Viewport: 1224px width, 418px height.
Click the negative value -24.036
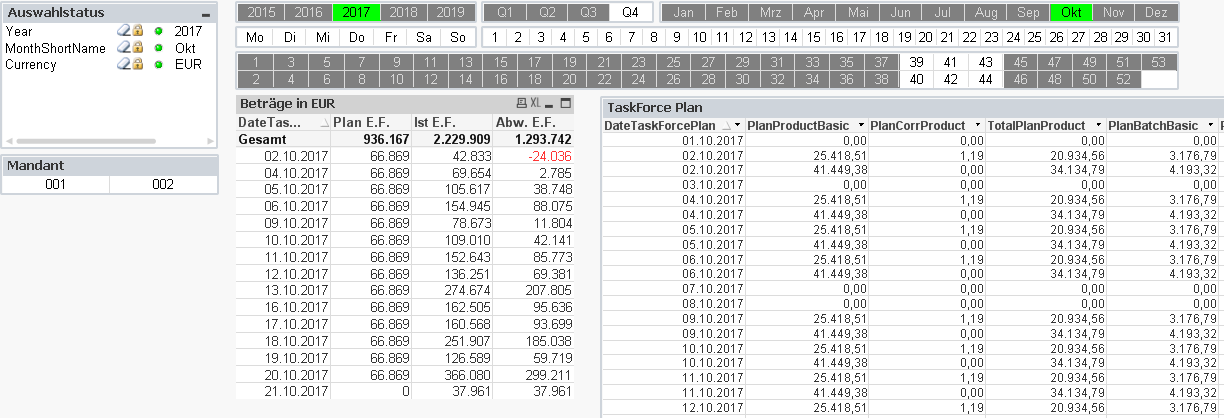tap(548, 156)
